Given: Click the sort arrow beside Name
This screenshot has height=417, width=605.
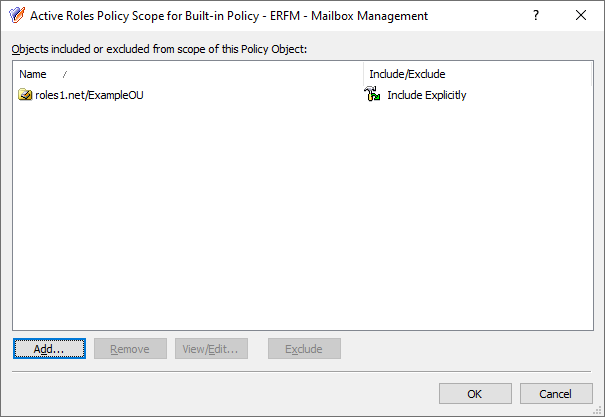Looking at the screenshot, I should pyautogui.click(x=64, y=74).
